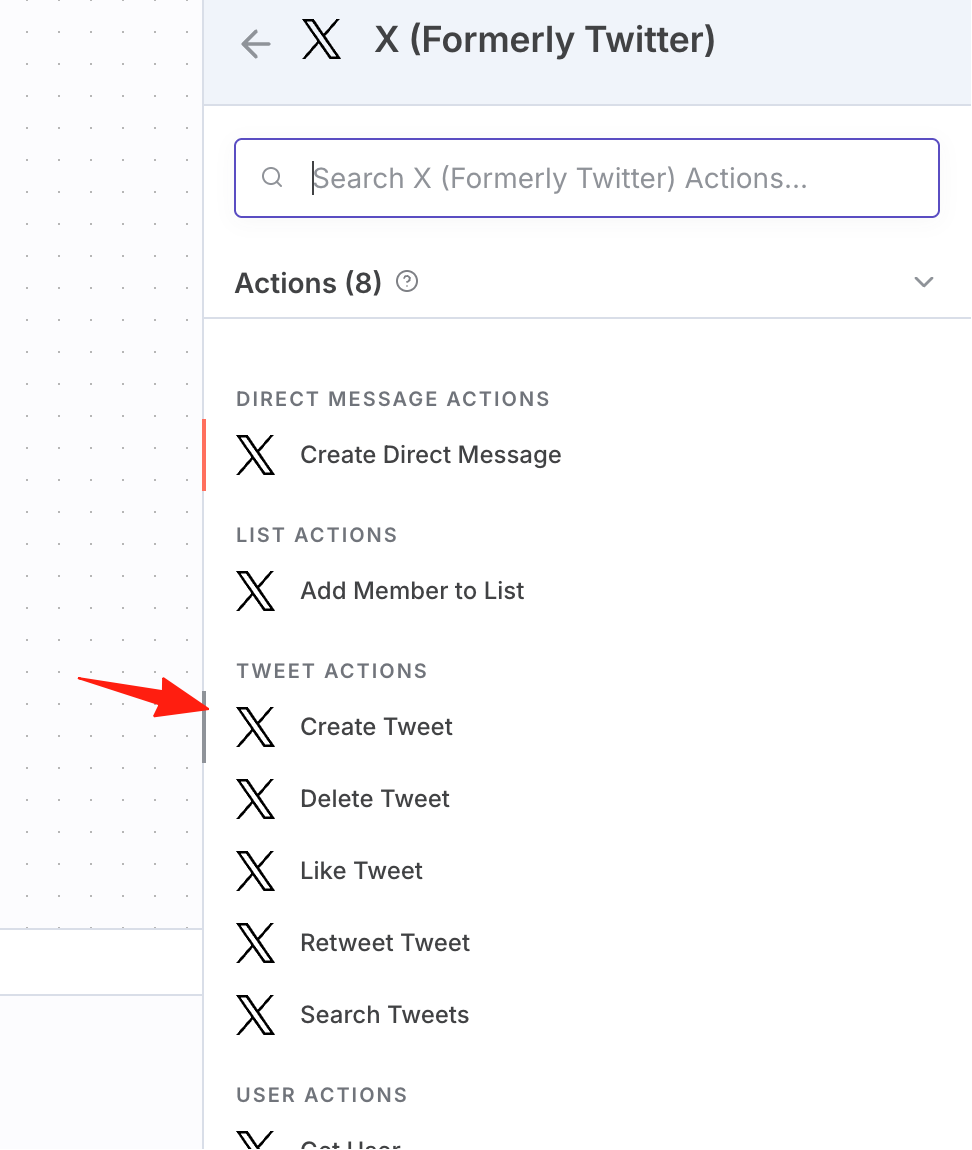Click the X icon beside Delete Tweet
The width and height of the screenshot is (972, 1150).
(x=255, y=799)
